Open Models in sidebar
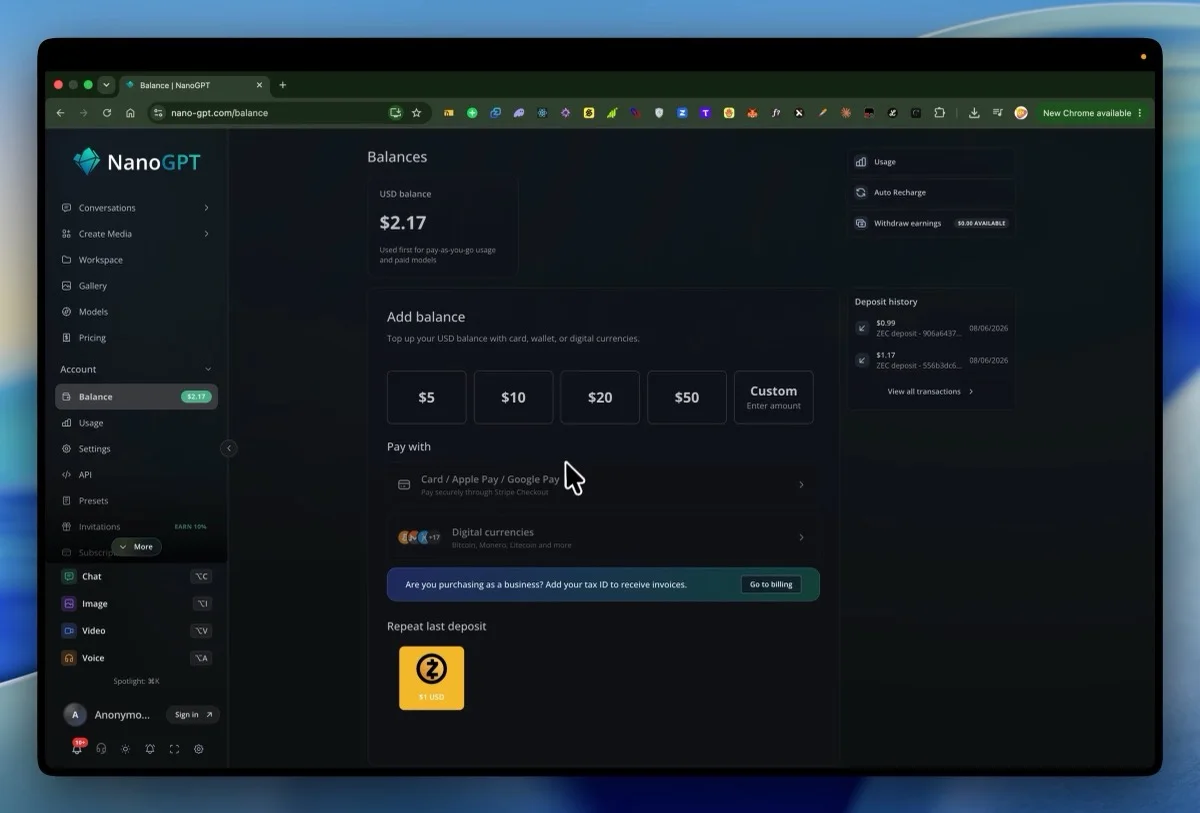Viewport: 1200px width, 813px height. pyautogui.click(x=136, y=312)
